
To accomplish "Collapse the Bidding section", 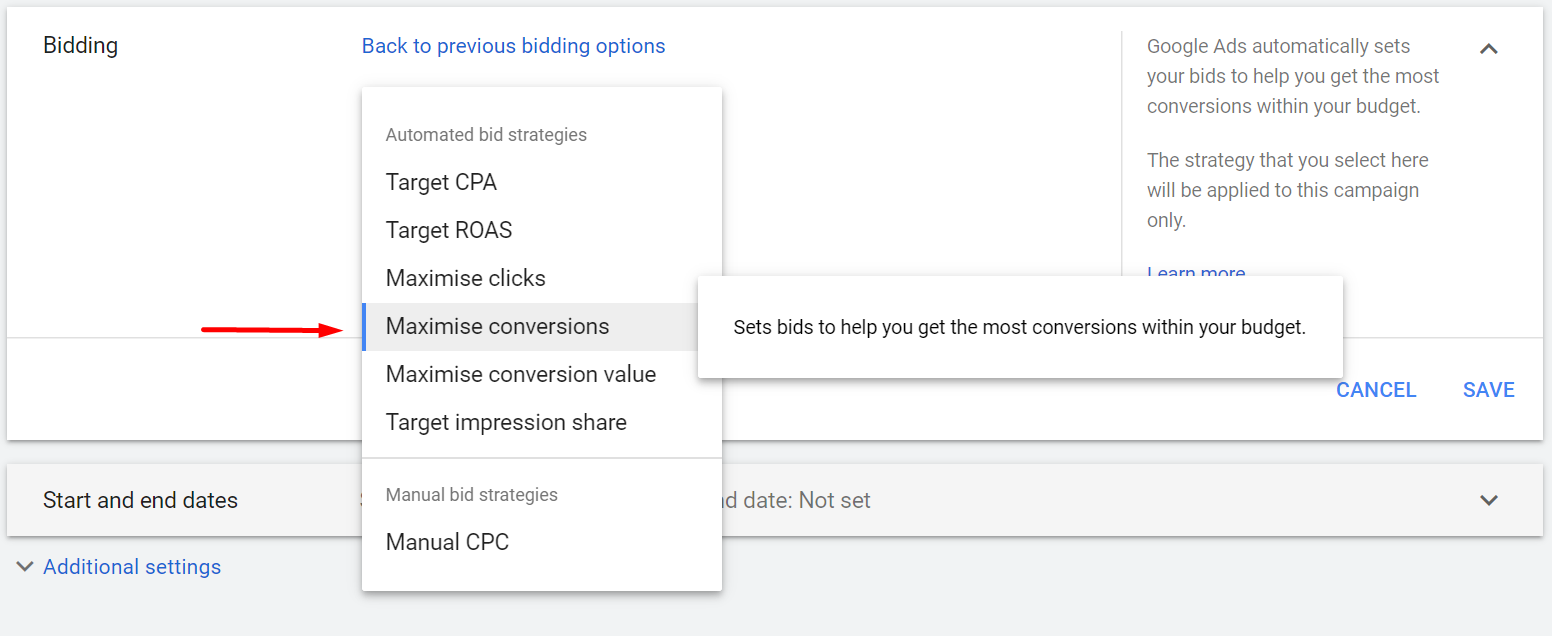I will (x=1488, y=48).
